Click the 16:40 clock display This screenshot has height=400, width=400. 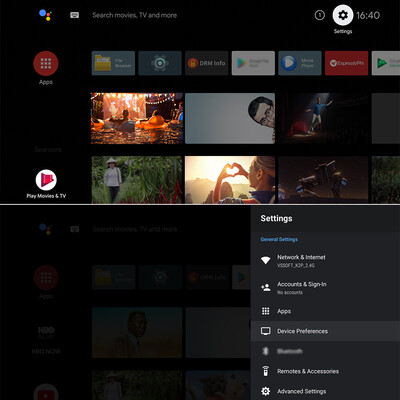tap(368, 15)
